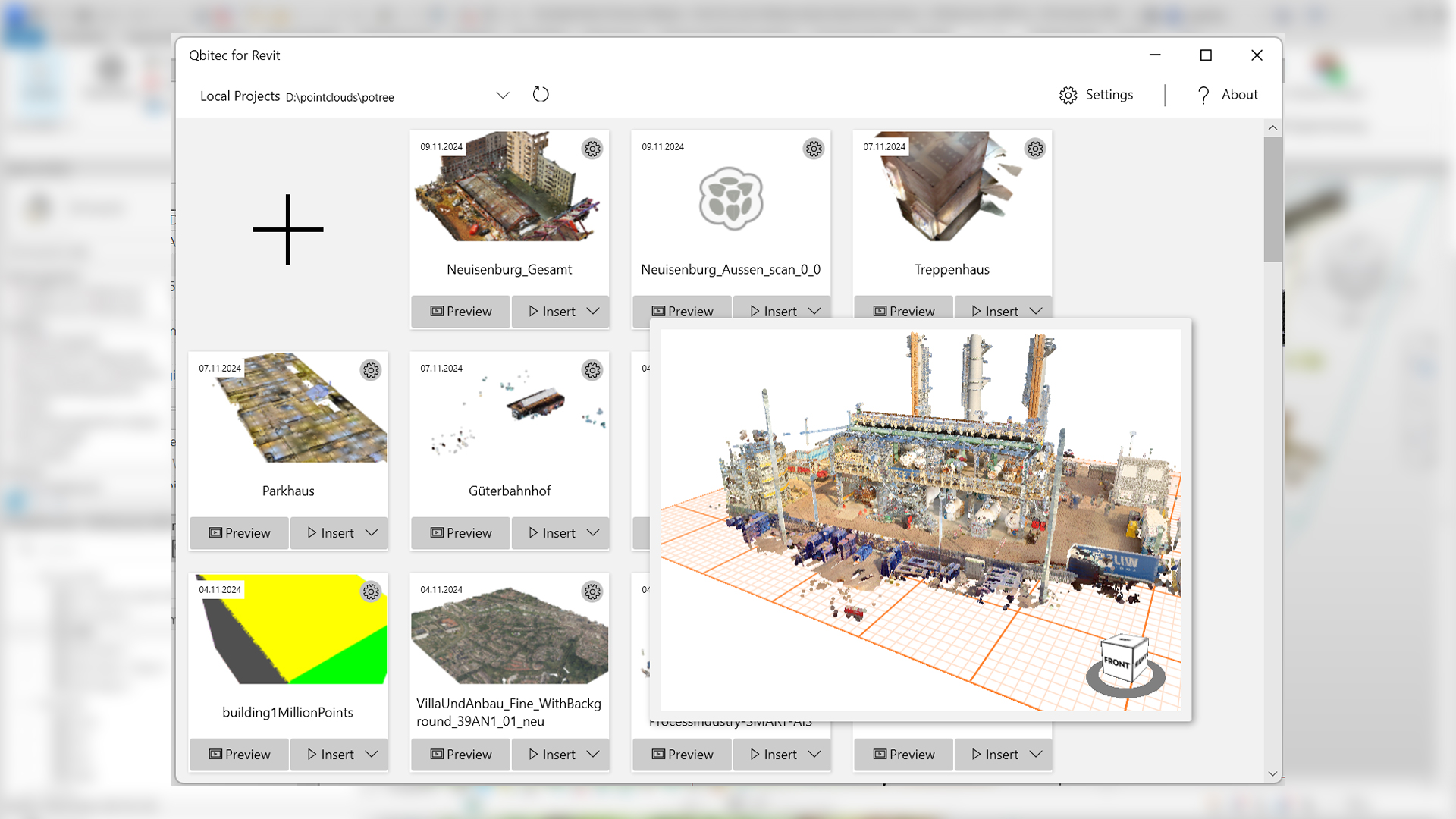The height and width of the screenshot is (819, 1456).
Task: Expand Insert dropdown for Güterbahnhof
Action: coord(593,533)
